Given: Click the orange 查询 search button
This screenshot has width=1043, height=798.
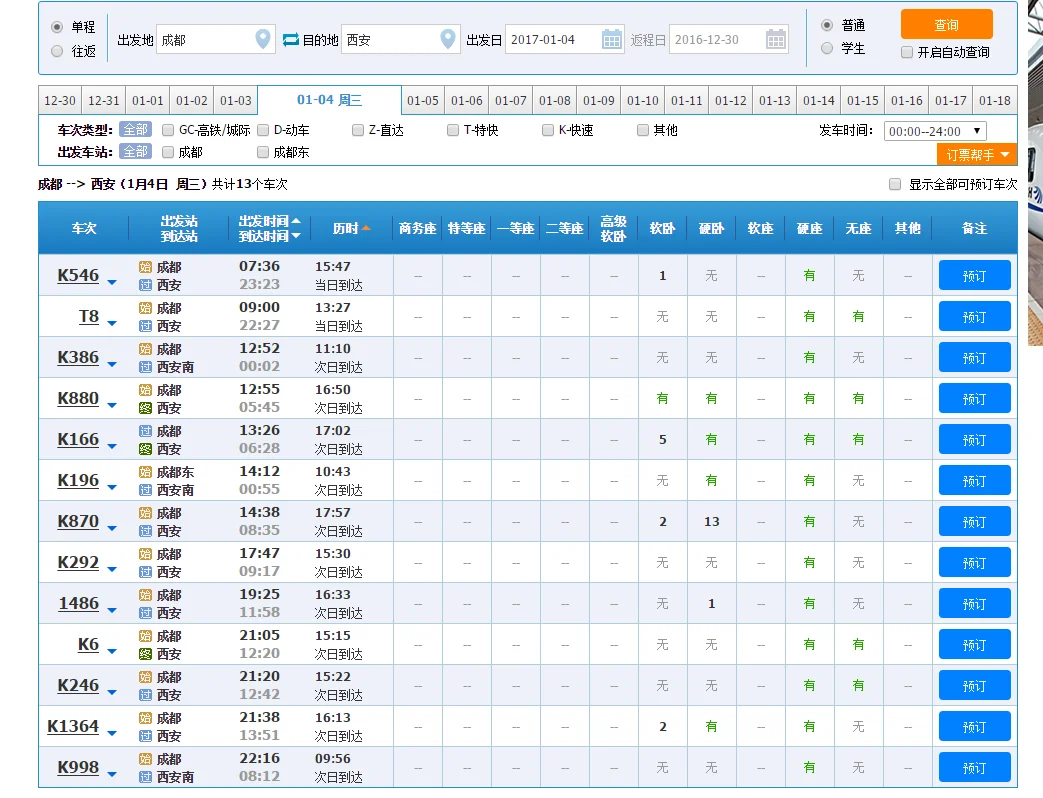Looking at the screenshot, I should [x=946, y=26].
